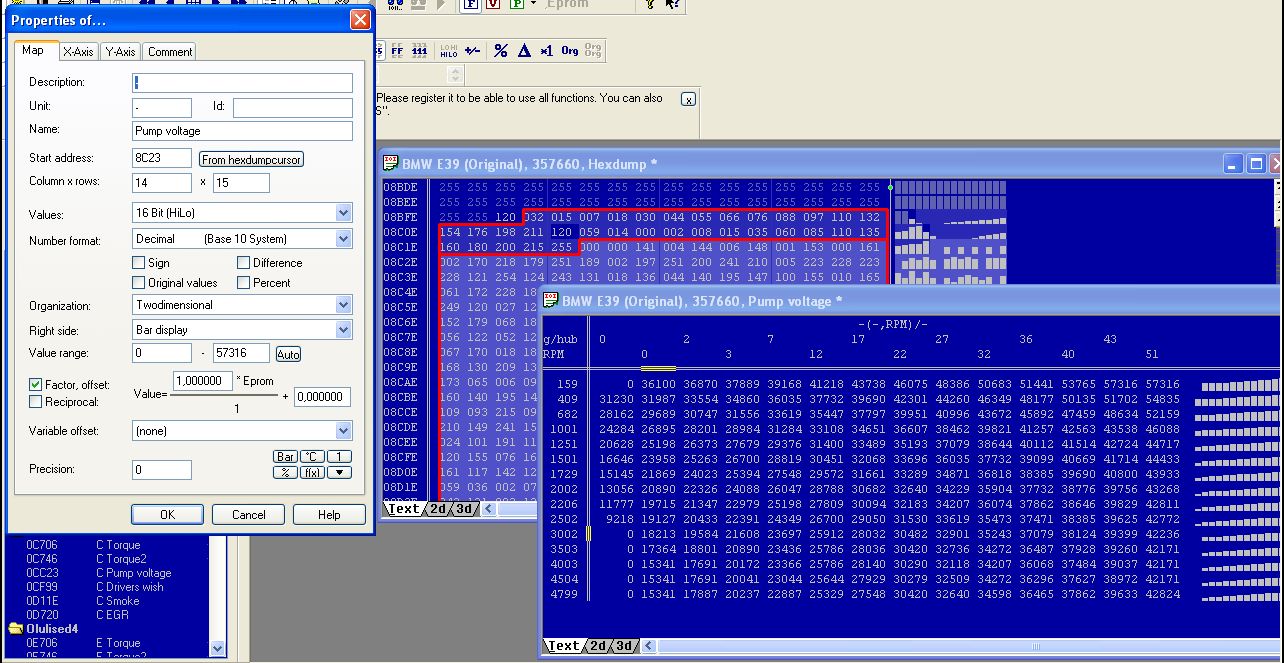Select C EGR in map list

pos(113,615)
